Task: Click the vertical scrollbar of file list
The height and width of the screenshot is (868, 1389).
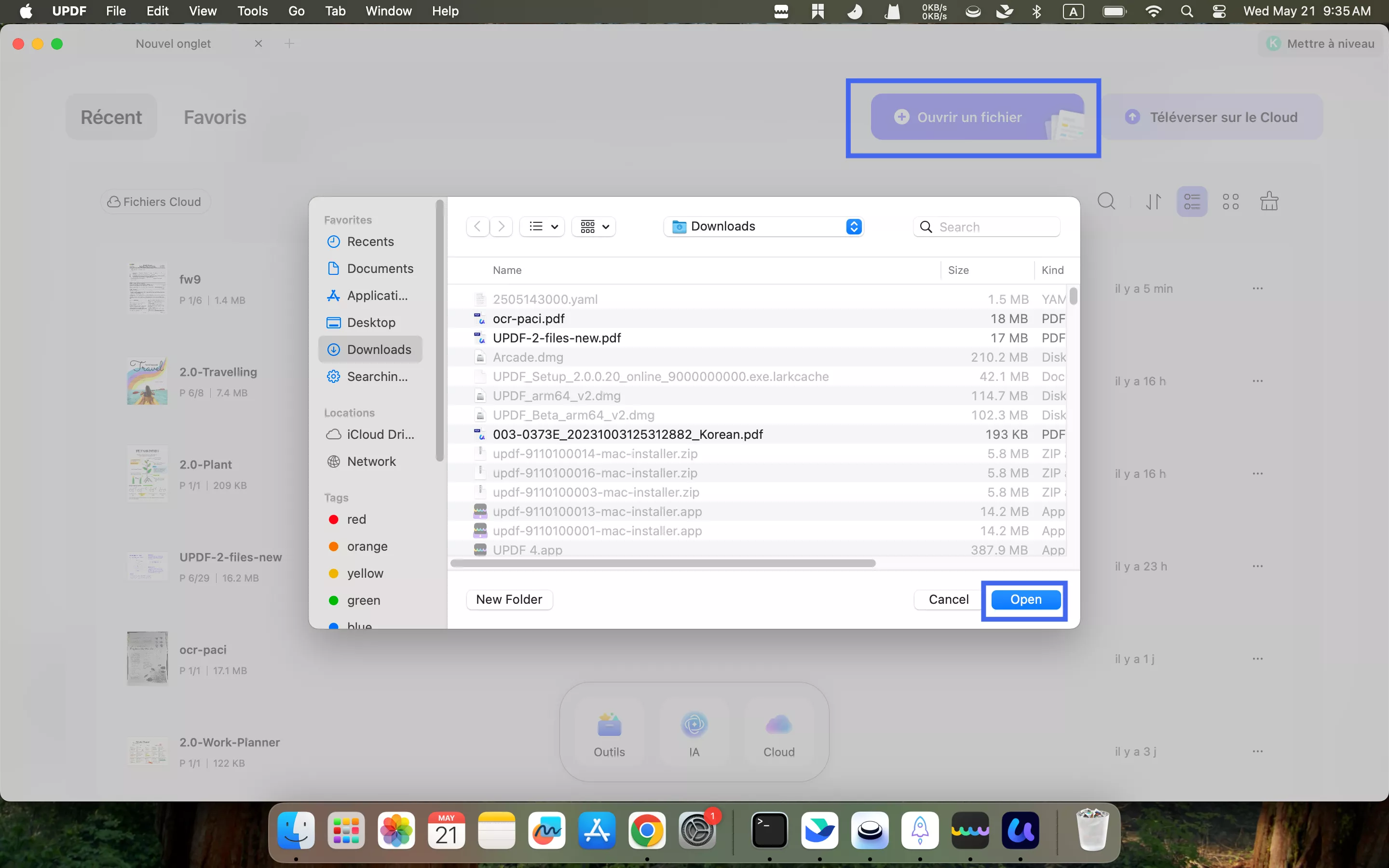Action: pyautogui.click(x=1073, y=297)
